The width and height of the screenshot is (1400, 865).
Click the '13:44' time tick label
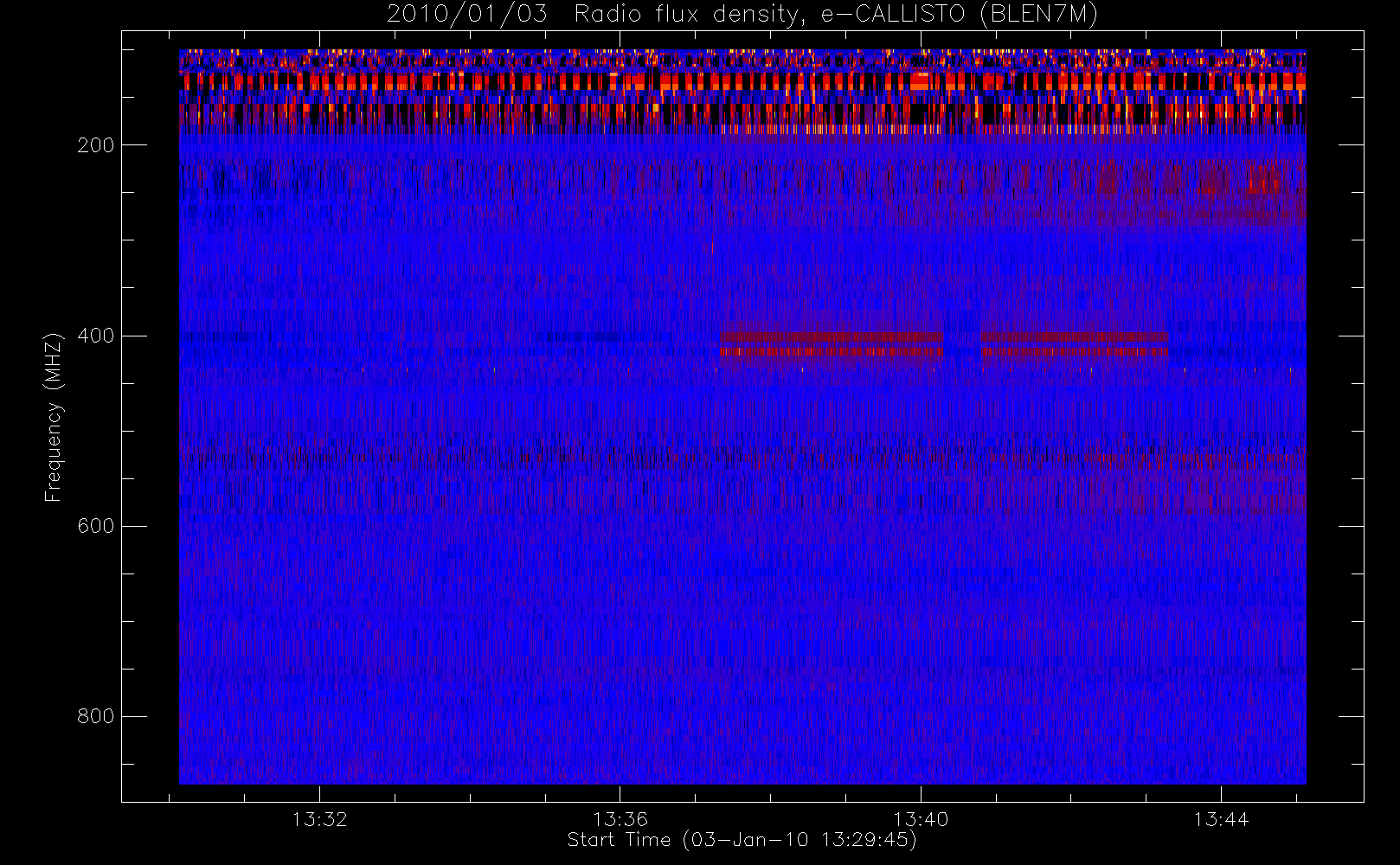[1221, 819]
